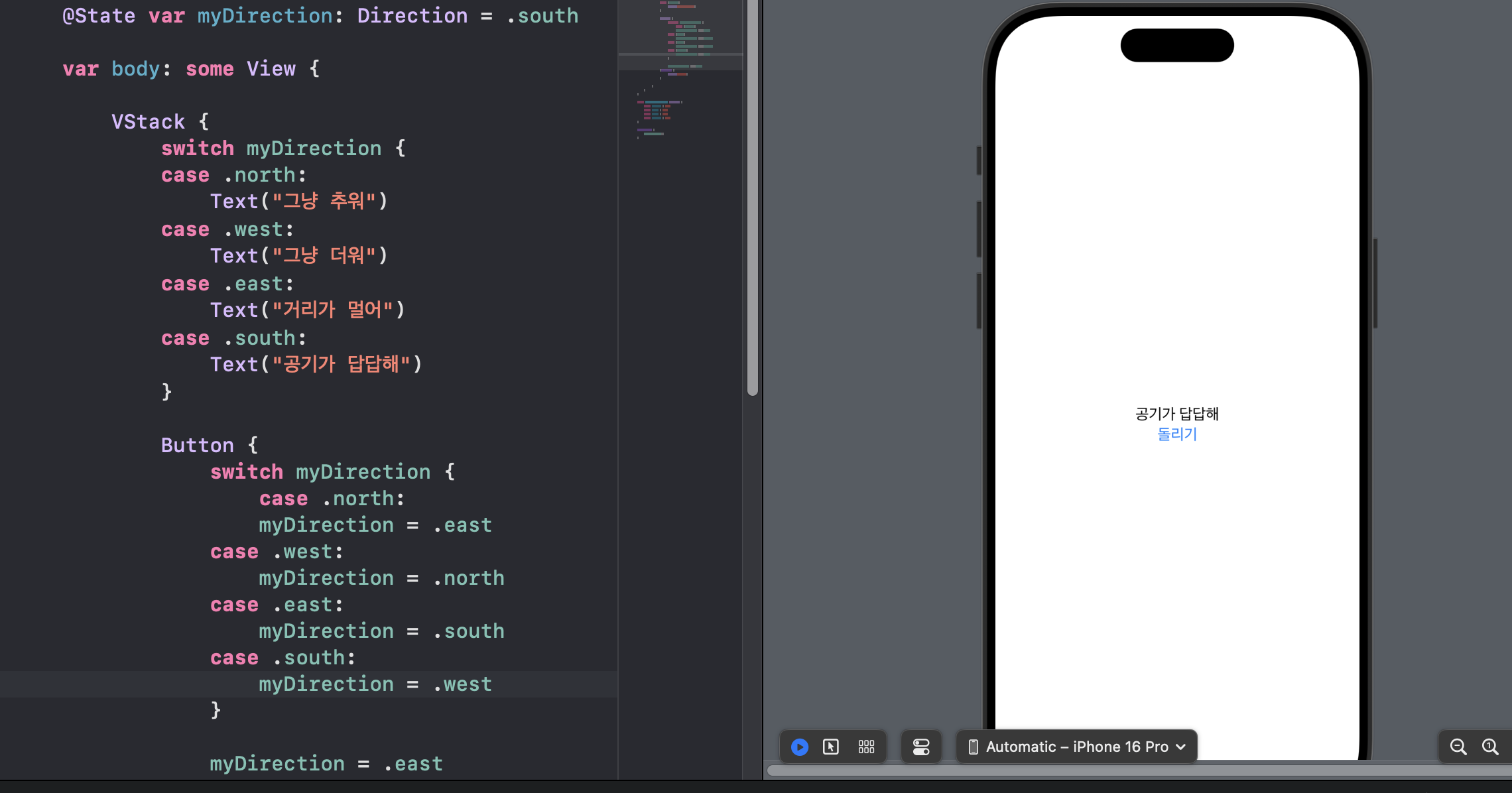Click the editor vertical scrollbar

[x=752, y=199]
